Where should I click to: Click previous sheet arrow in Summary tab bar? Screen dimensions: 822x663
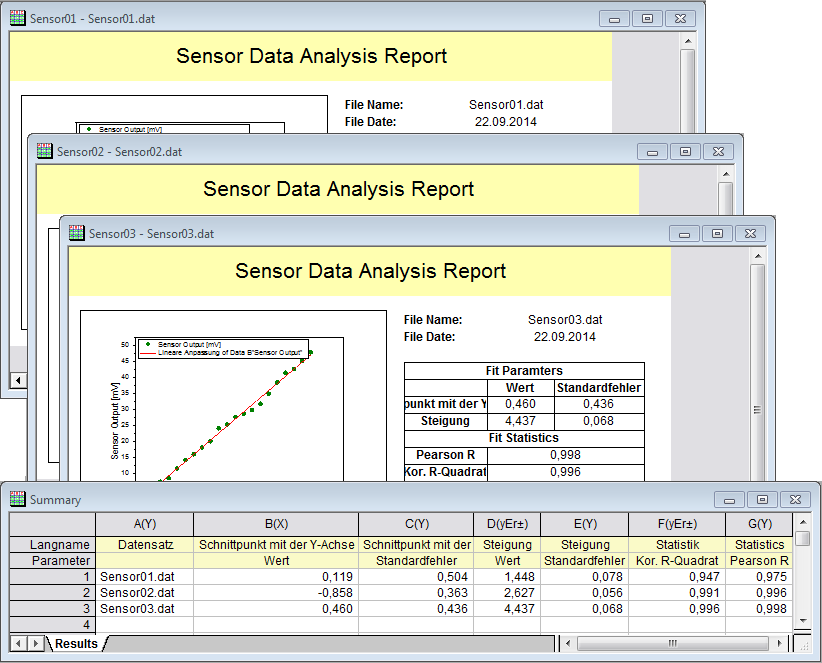tap(18, 644)
